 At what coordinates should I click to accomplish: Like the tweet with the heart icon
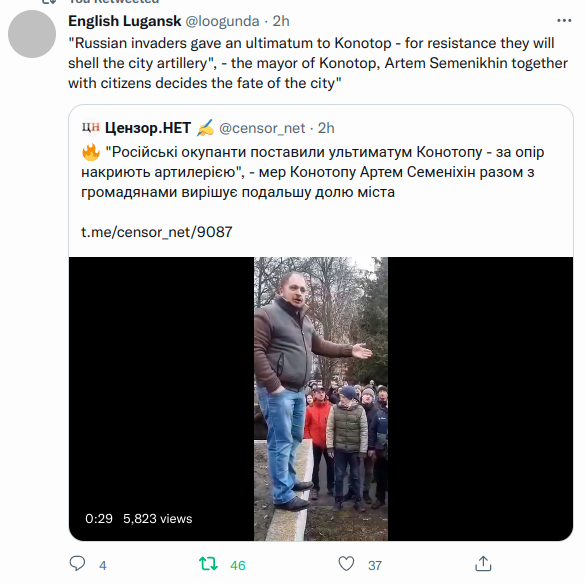coord(346,564)
